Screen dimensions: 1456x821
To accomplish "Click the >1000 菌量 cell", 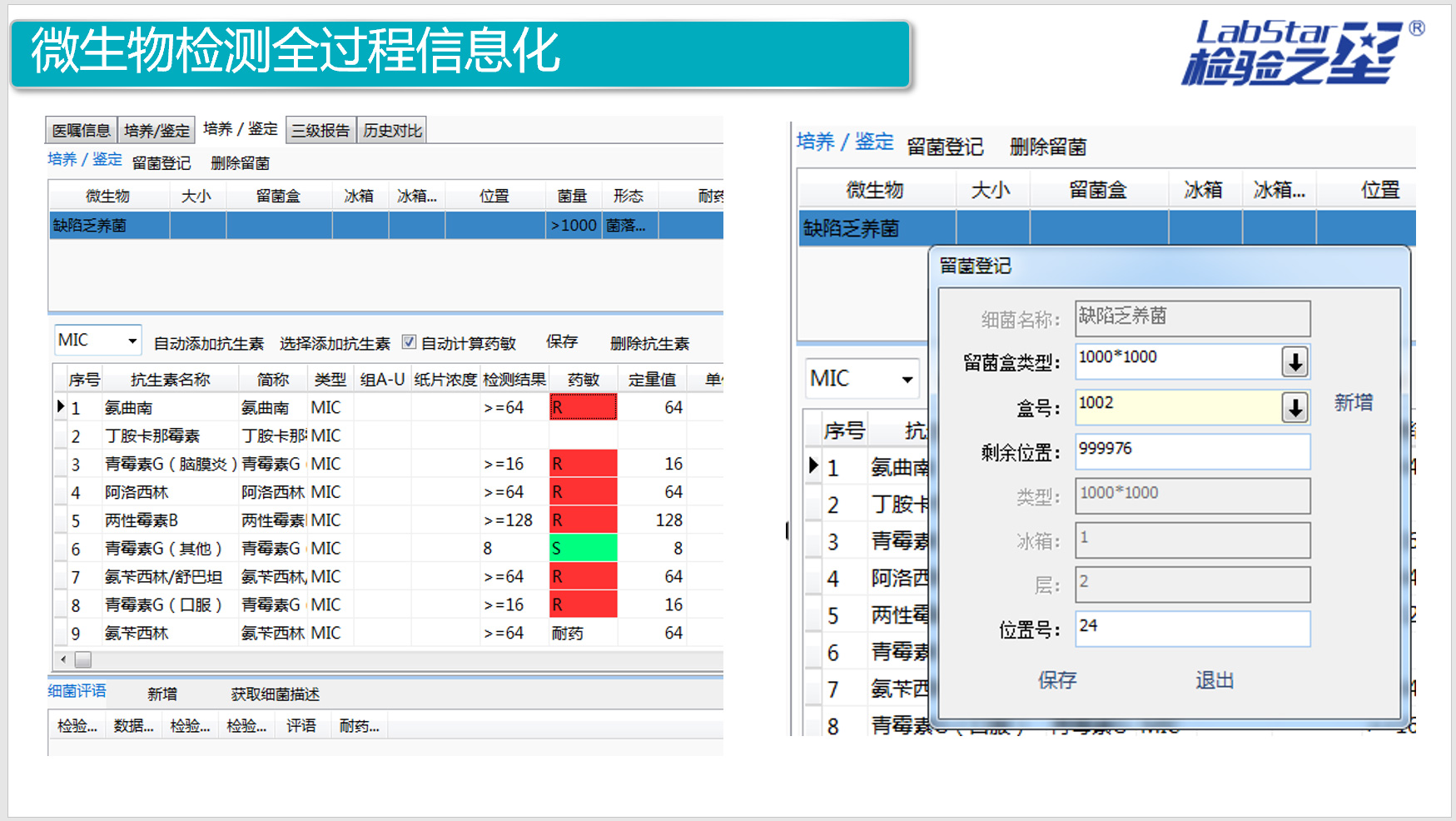I will point(573,225).
